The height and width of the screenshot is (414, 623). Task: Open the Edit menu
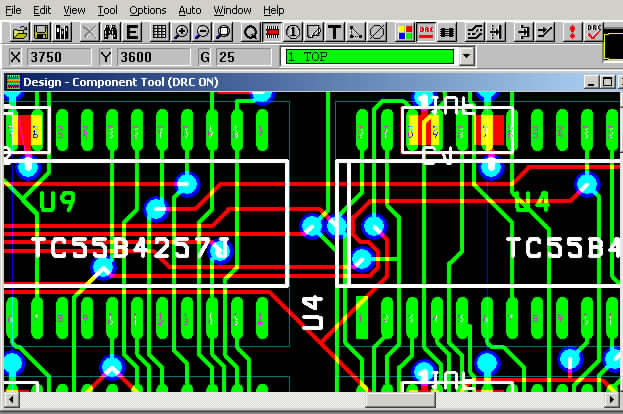point(42,10)
